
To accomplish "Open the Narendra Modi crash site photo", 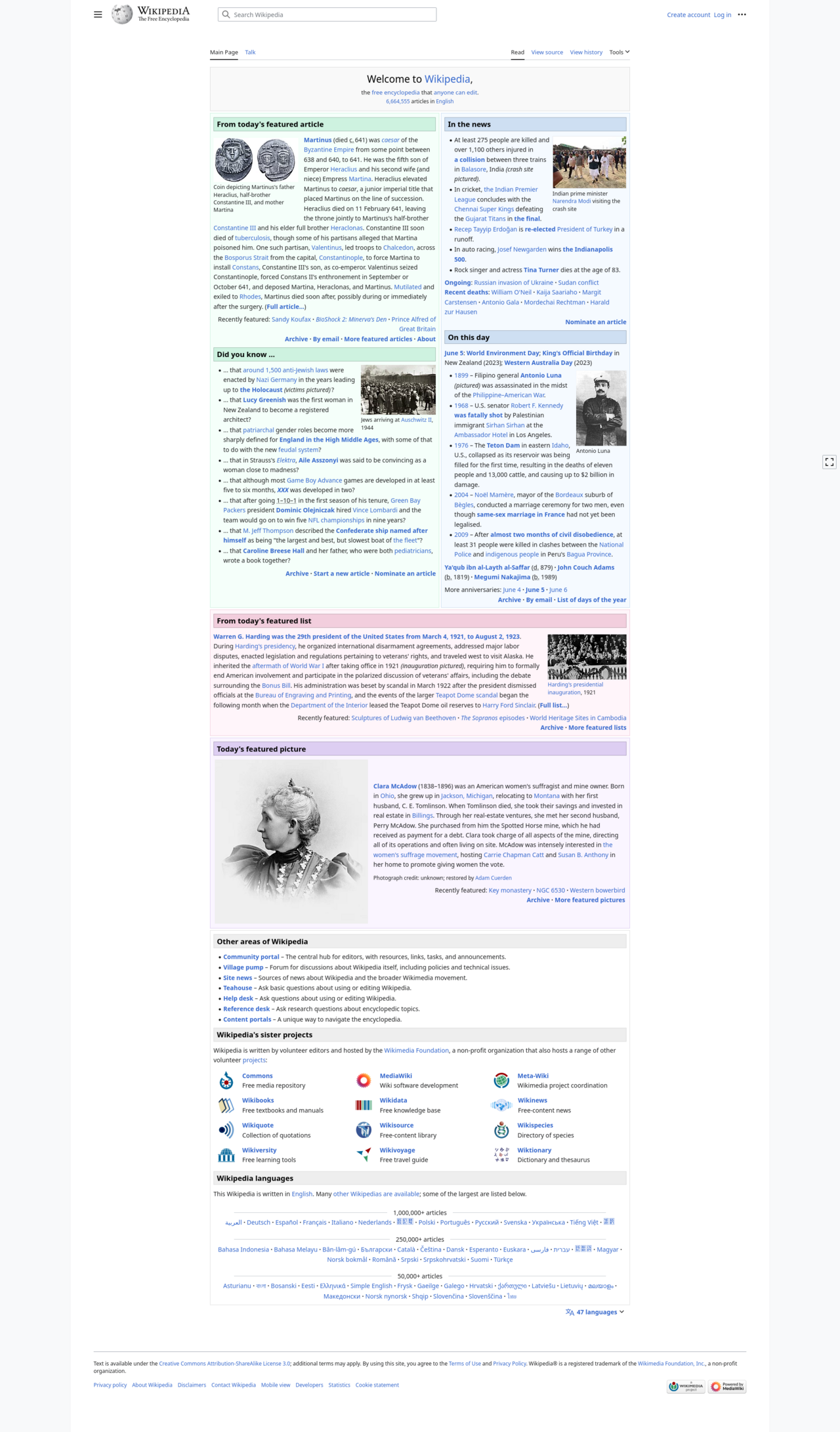I will pyautogui.click(x=589, y=162).
